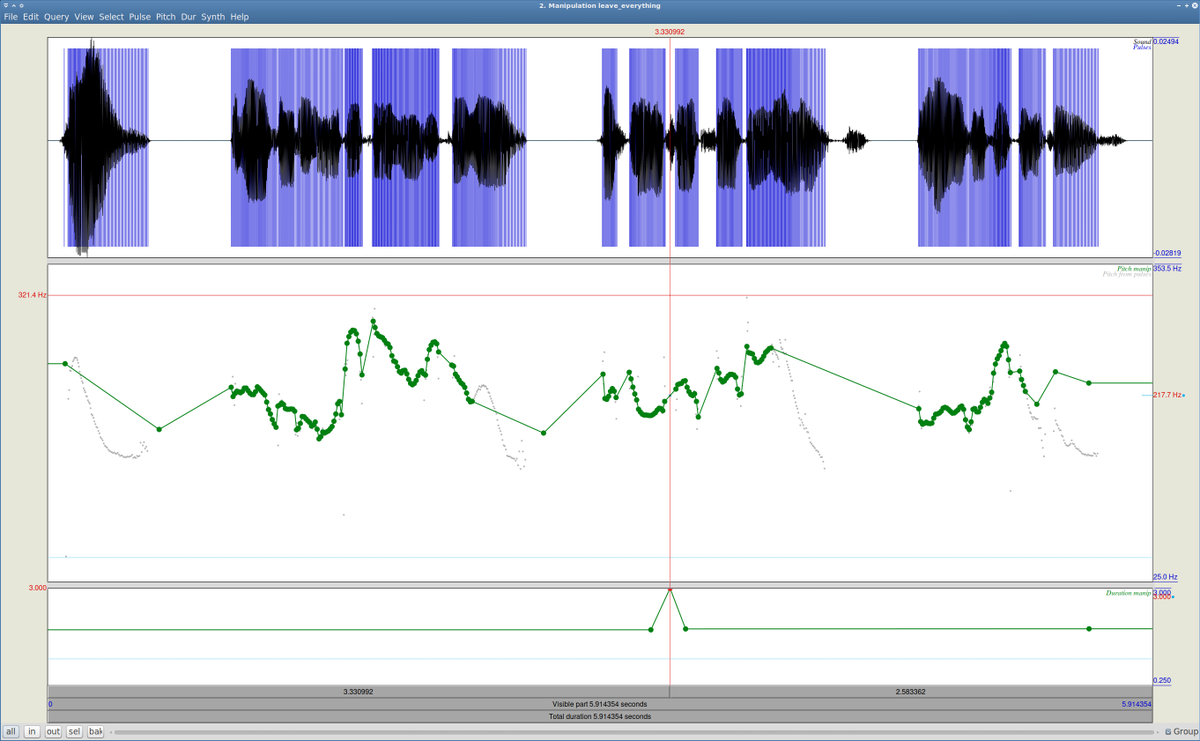Click the -0.02819 amplitude minimum label
The height and width of the screenshot is (741, 1200).
1166,254
